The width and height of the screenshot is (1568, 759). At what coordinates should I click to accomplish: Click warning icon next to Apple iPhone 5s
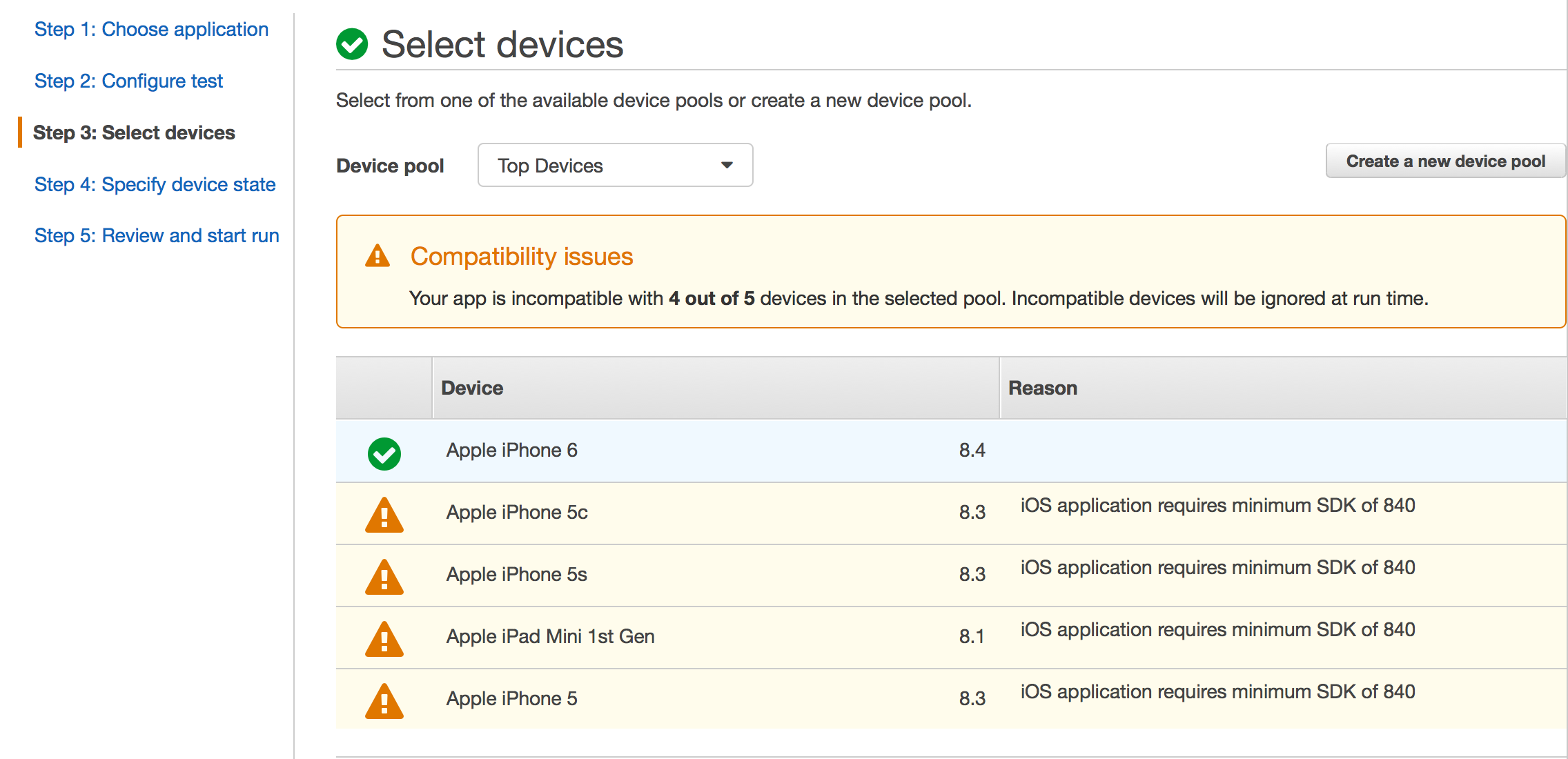click(x=384, y=578)
